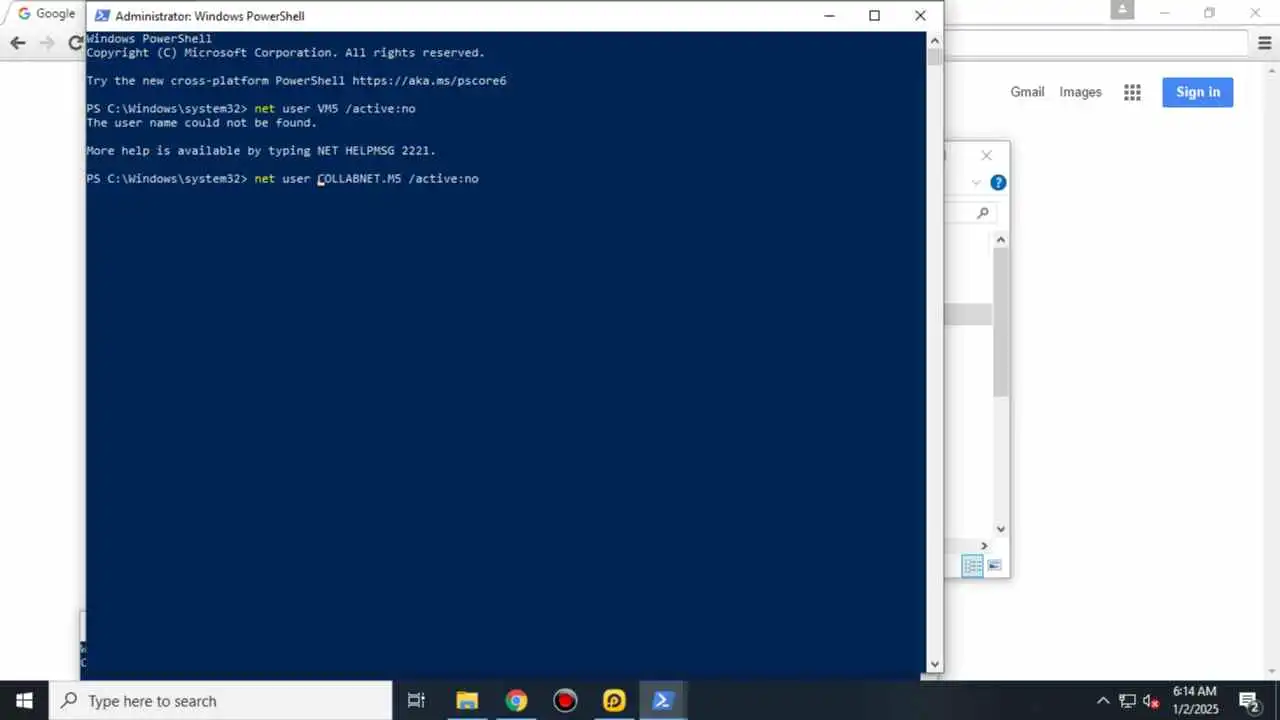Switch Explorer to large icons view
Image resolution: width=1280 pixels, height=720 pixels.
click(994, 566)
